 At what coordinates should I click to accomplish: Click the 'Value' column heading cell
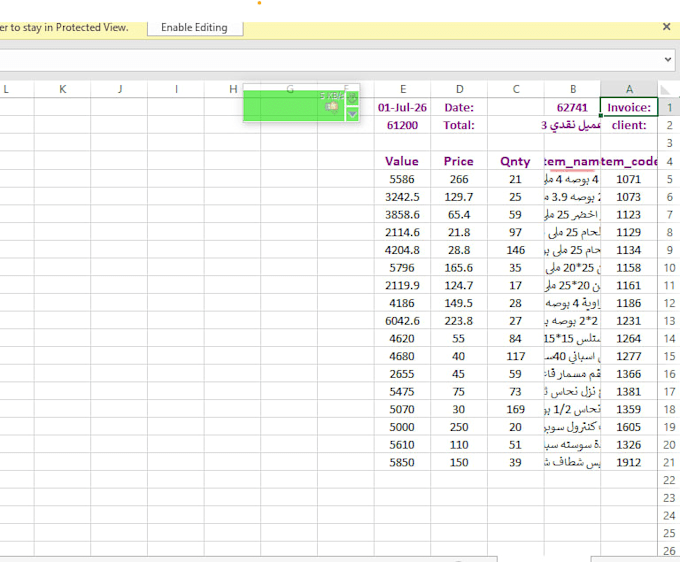402,161
